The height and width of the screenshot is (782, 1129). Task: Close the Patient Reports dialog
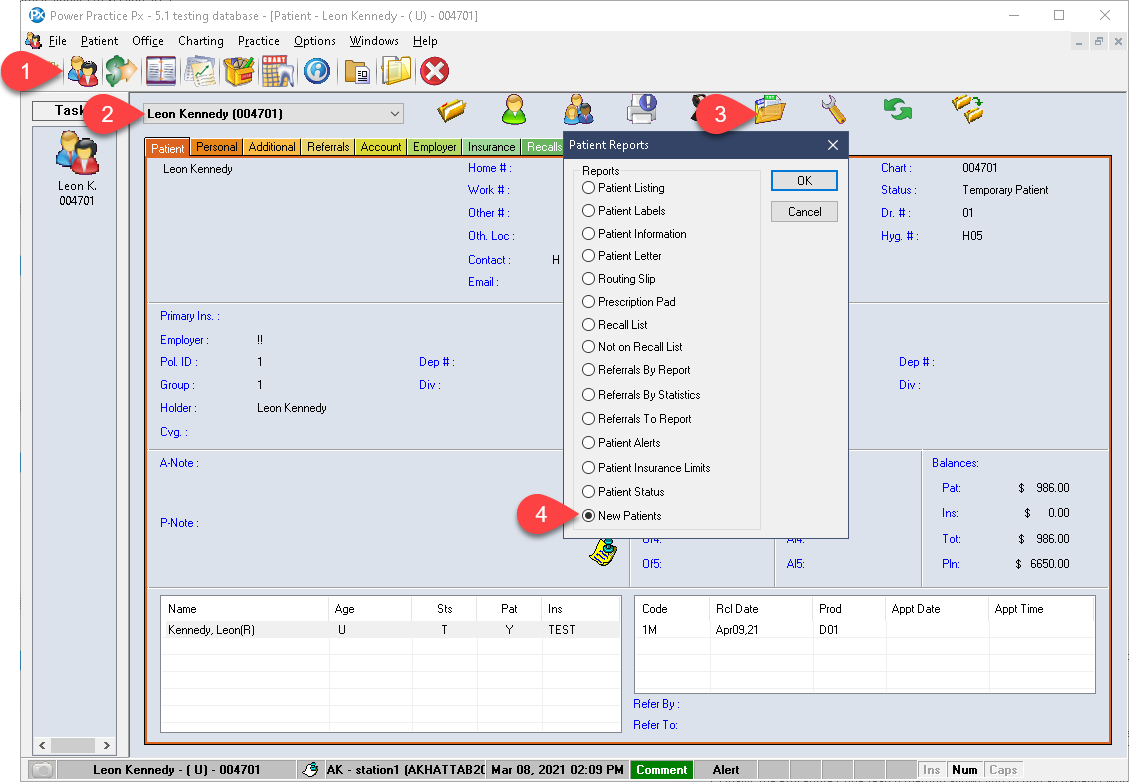833,145
